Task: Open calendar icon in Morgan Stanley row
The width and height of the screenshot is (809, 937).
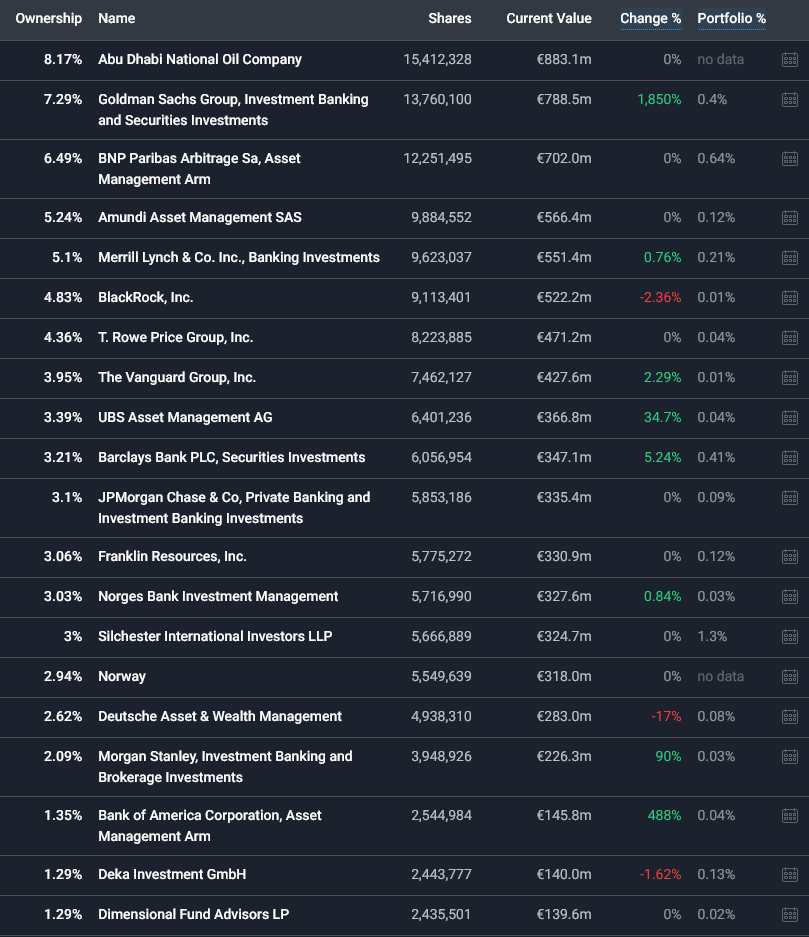Action: click(x=789, y=757)
